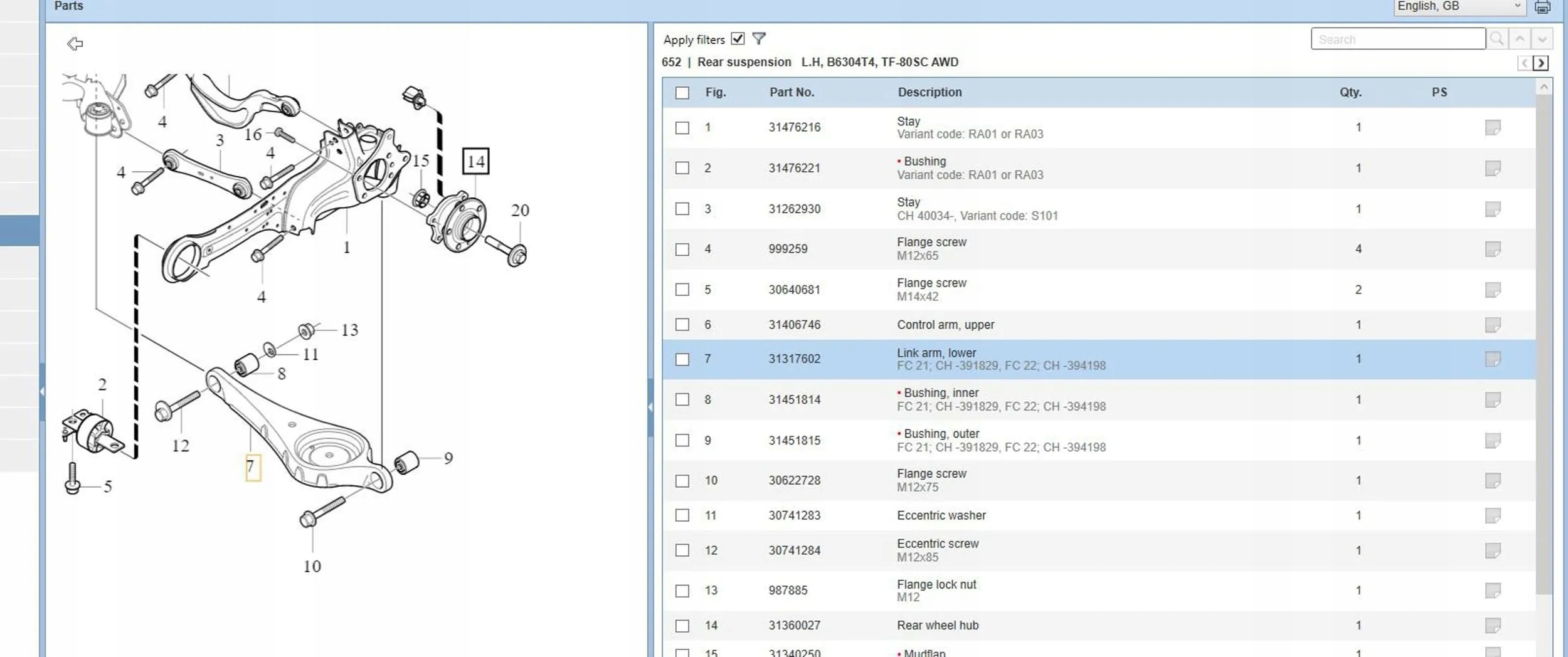The width and height of the screenshot is (1568, 657).
Task: Open note icon for Control arm, upper
Action: (1493, 325)
